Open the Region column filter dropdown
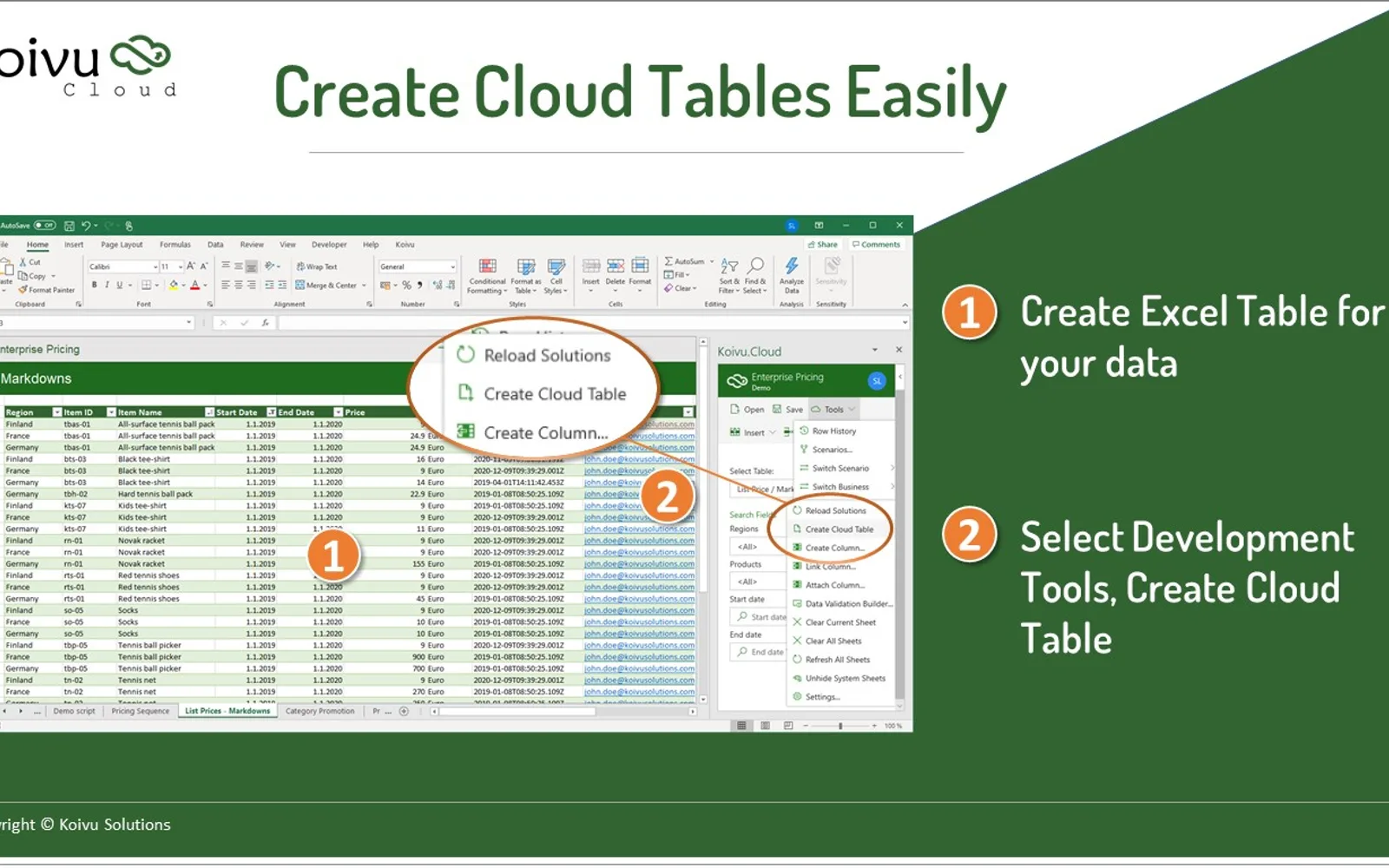 [57, 412]
